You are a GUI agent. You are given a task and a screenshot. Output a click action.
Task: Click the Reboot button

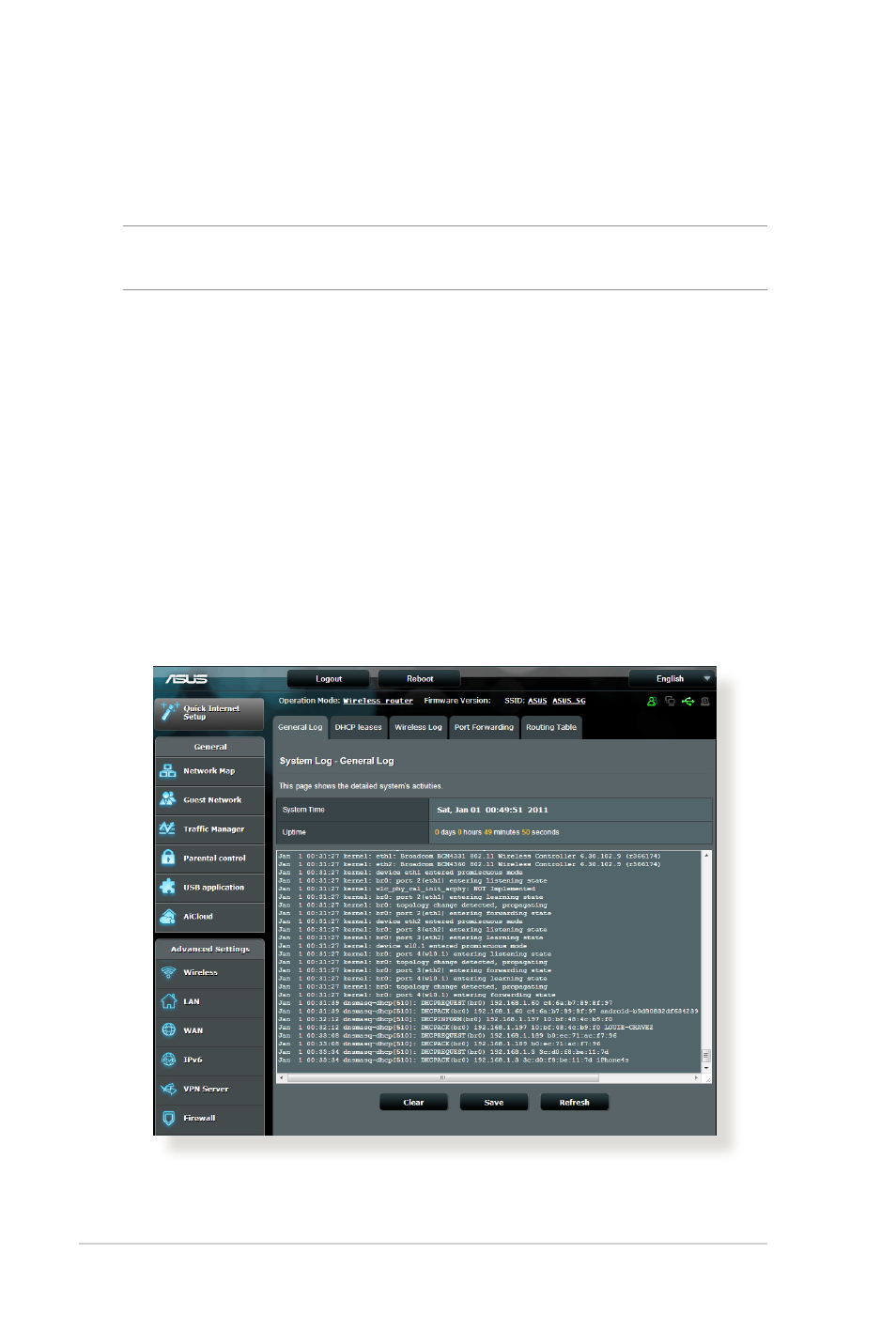pyautogui.click(x=420, y=678)
